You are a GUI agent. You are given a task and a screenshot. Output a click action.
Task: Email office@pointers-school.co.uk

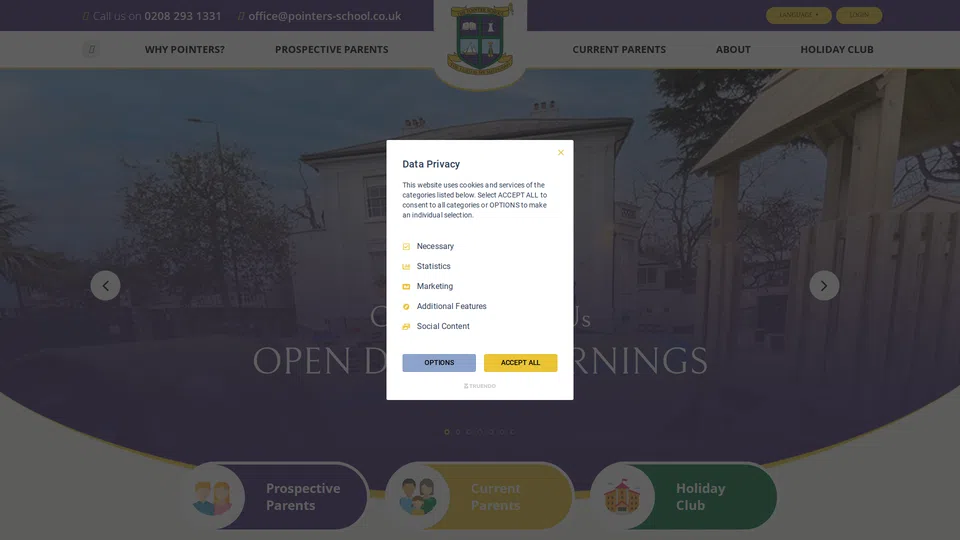pyautogui.click(x=324, y=16)
